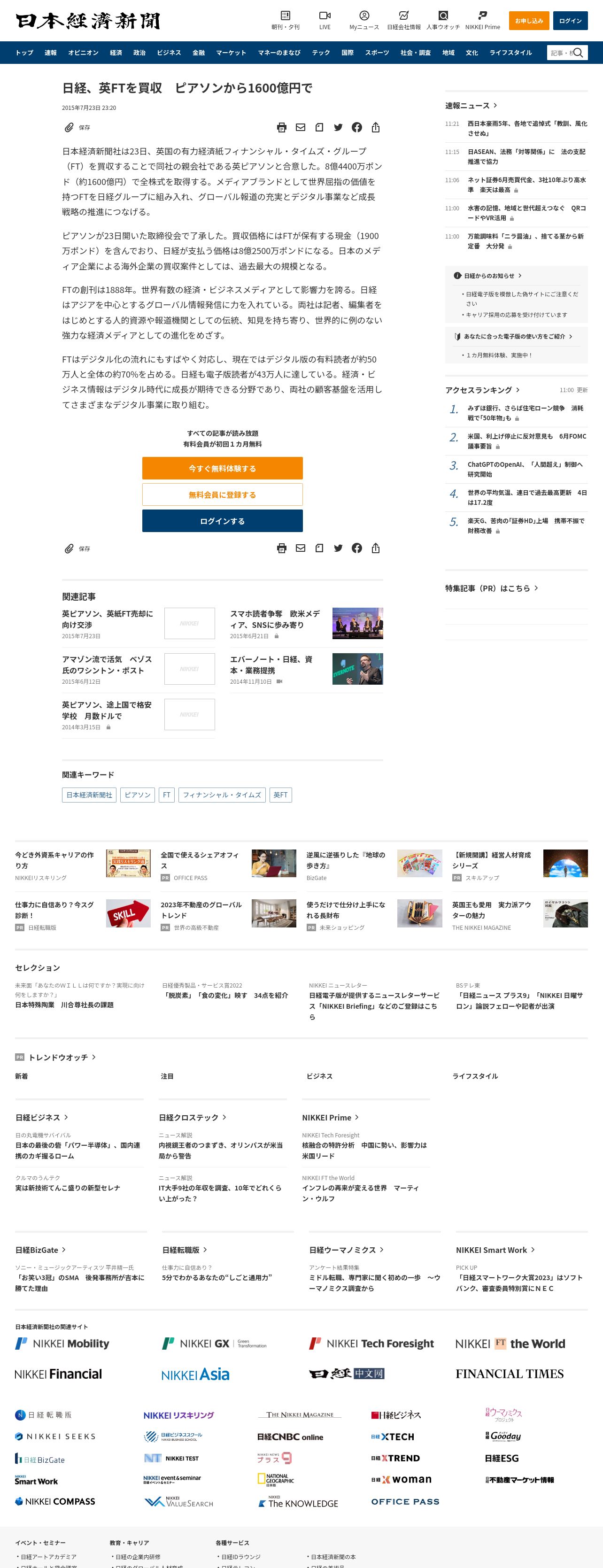Open the 朝刊・夕刊 edition icon in the header
The width and height of the screenshot is (603, 1568).
coord(285,15)
